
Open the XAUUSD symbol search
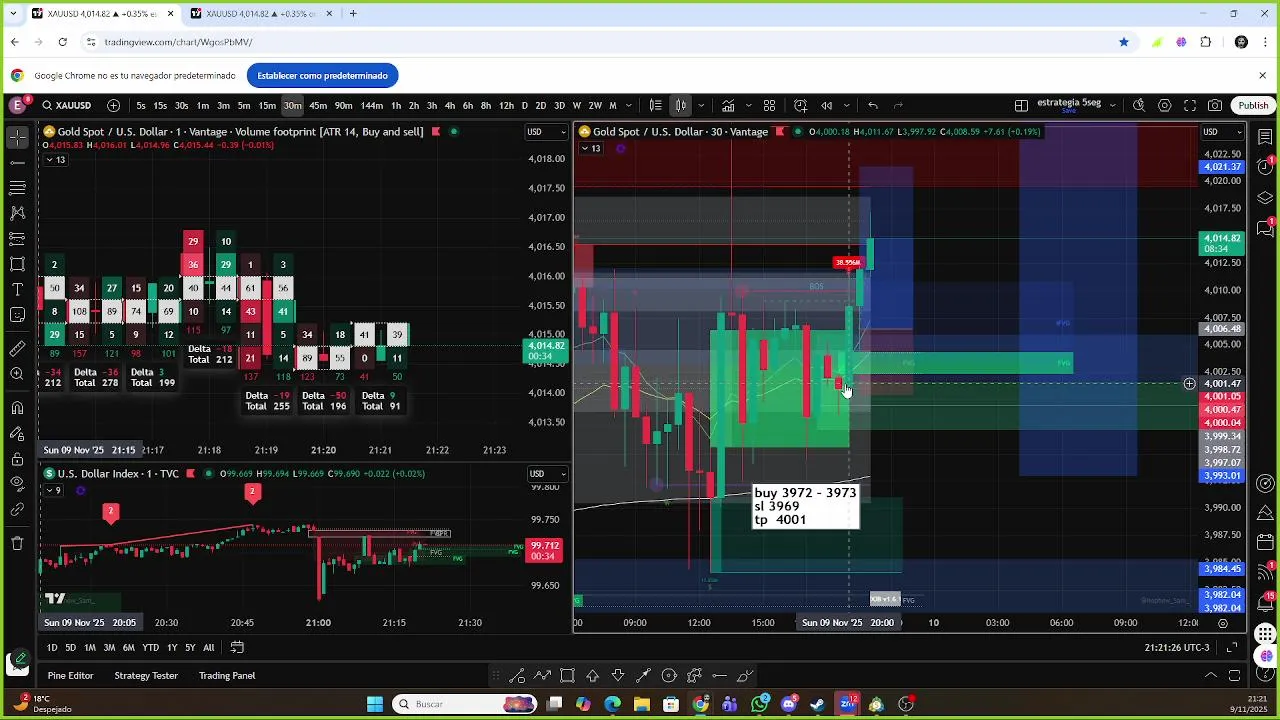point(67,105)
